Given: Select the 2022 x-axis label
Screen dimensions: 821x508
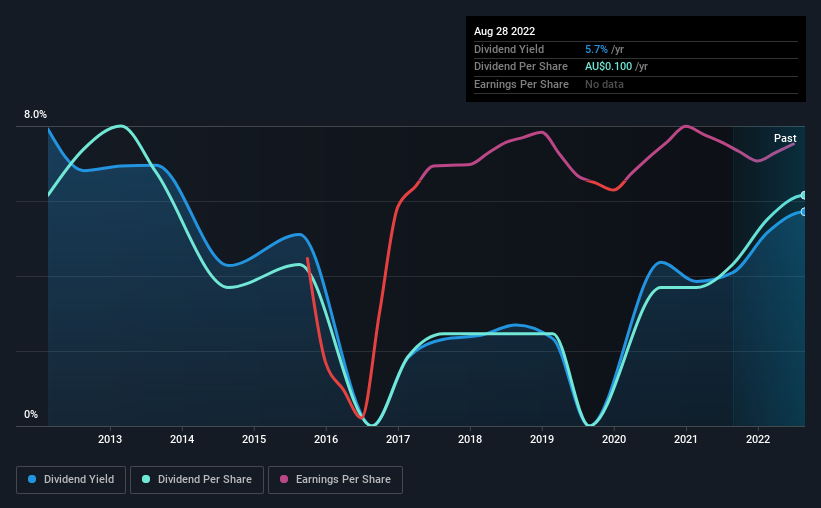Looking at the screenshot, I should [758, 439].
